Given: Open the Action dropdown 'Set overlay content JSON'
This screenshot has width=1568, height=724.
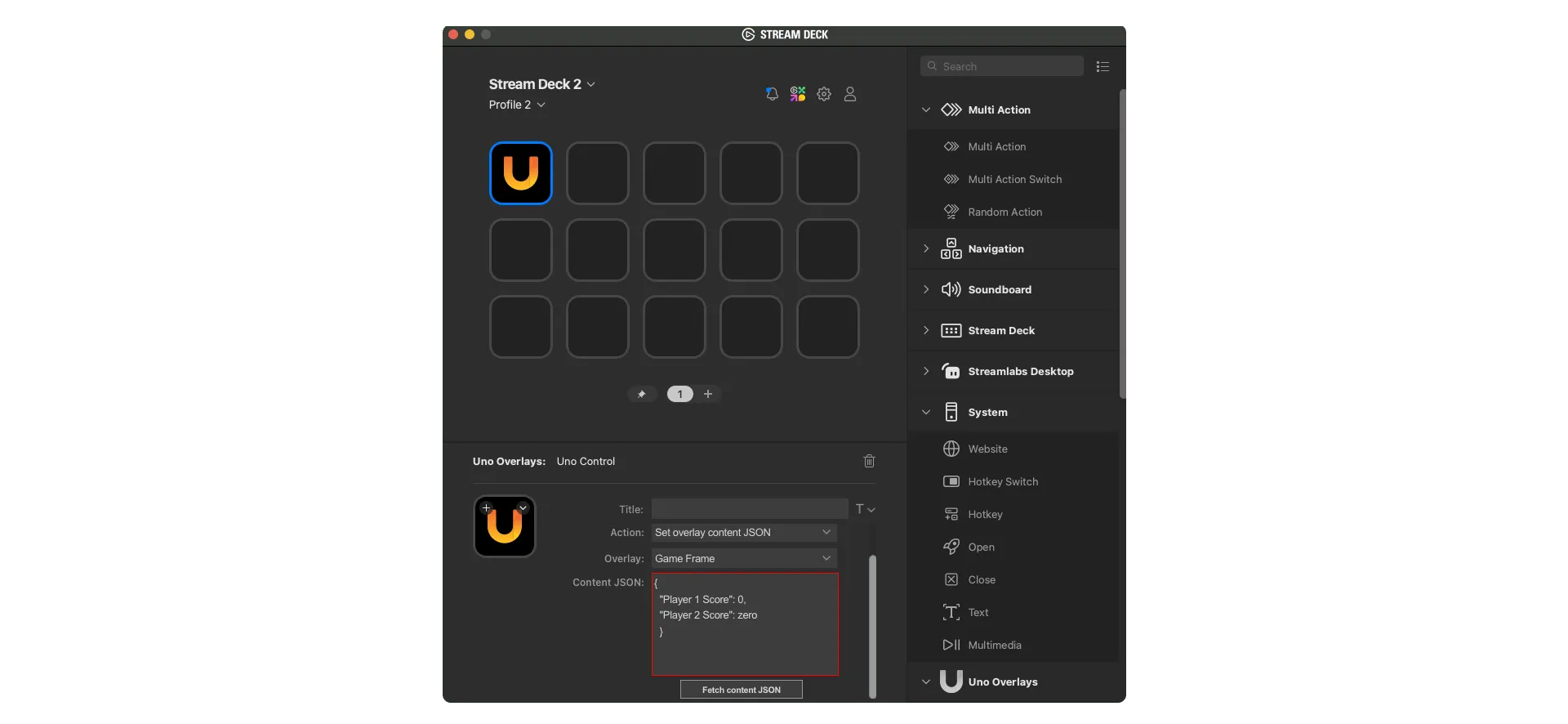Looking at the screenshot, I should (x=744, y=532).
